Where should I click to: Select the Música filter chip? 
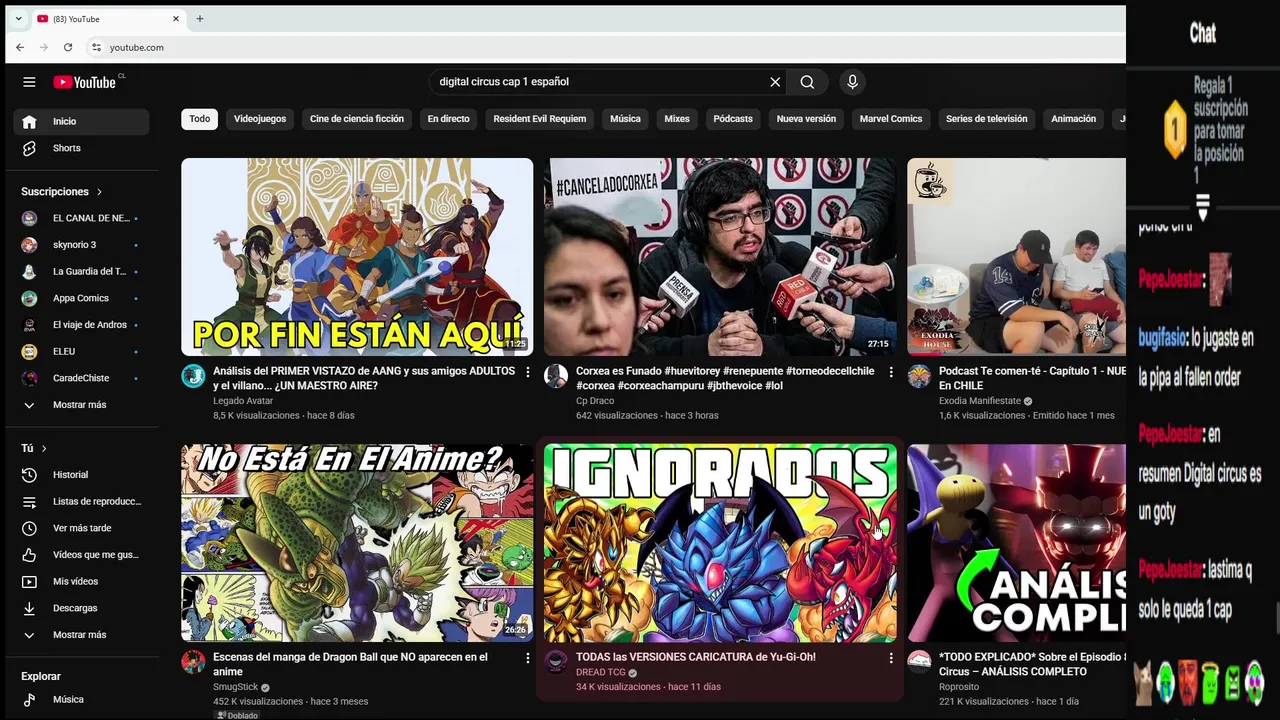tap(625, 119)
